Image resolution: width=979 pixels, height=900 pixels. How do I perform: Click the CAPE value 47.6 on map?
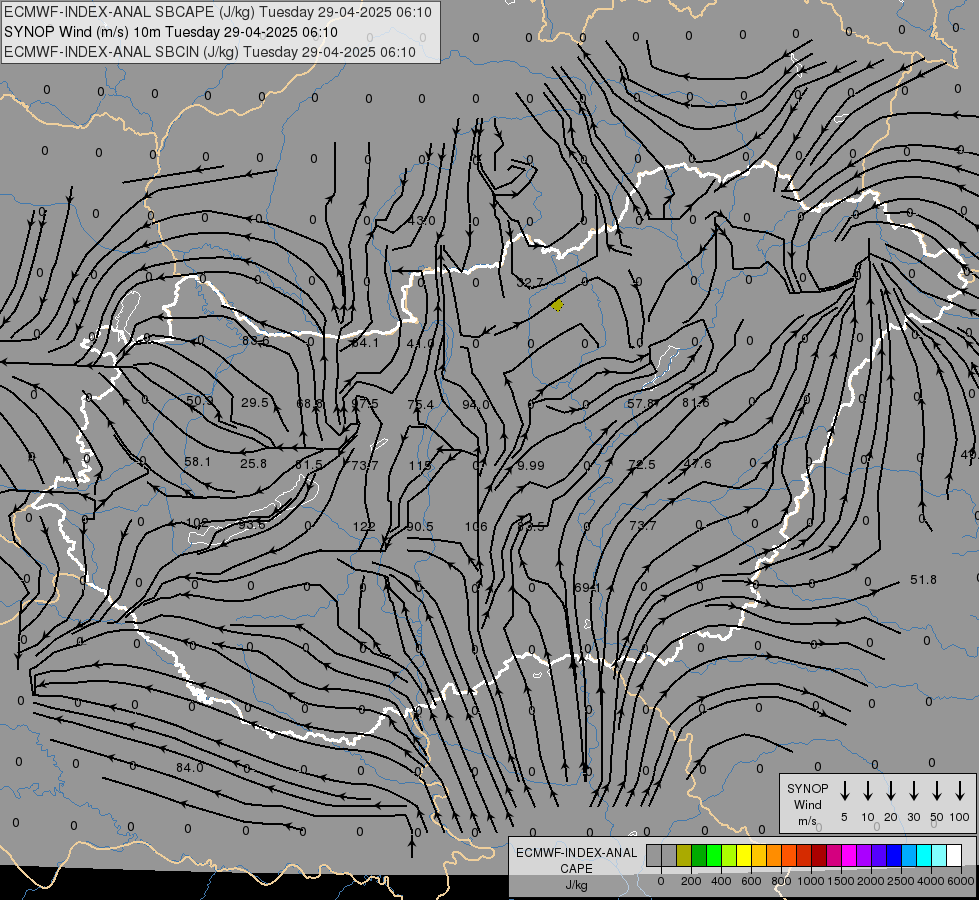click(697, 463)
